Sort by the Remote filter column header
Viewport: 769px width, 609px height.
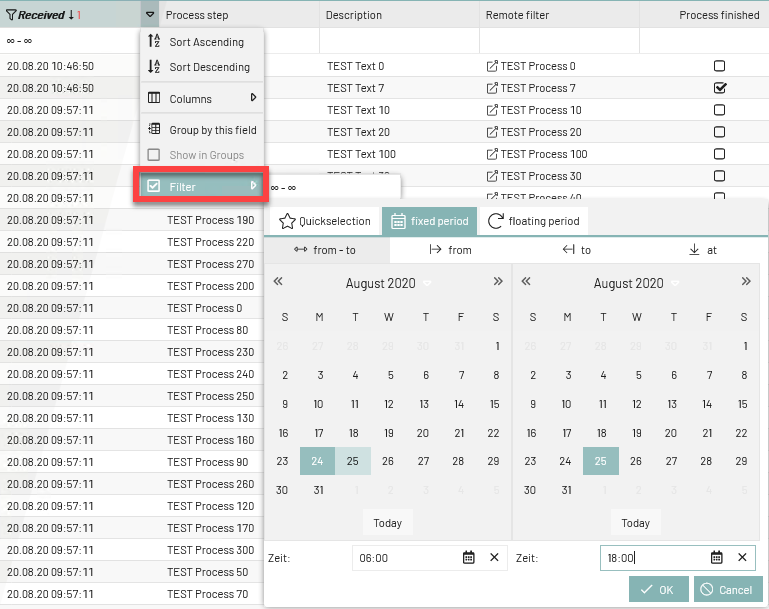(517, 15)
